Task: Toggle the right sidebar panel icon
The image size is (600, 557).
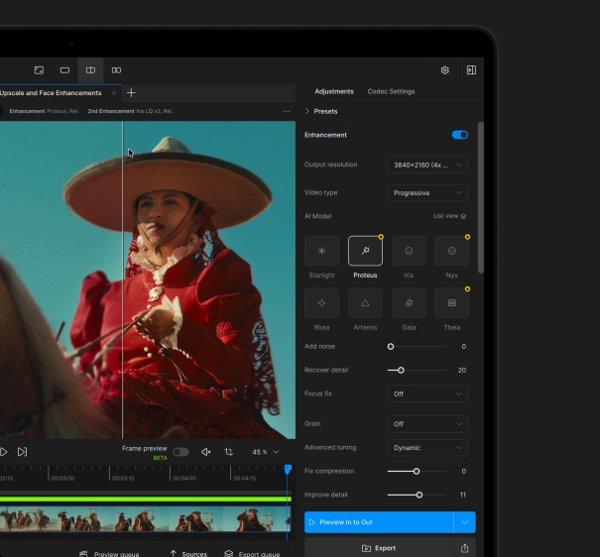Action: tap(471, 70)
